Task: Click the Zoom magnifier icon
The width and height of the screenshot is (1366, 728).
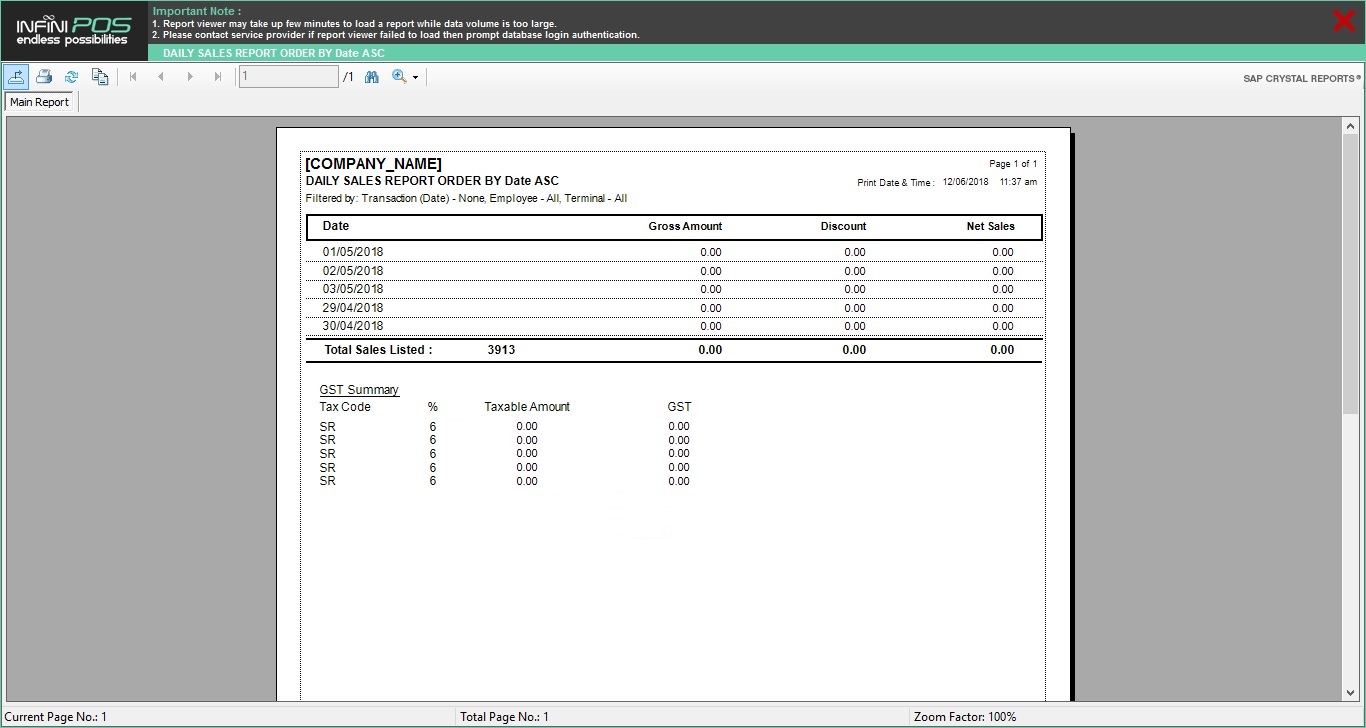Action: pyautogui.click(x=399, y=76)
